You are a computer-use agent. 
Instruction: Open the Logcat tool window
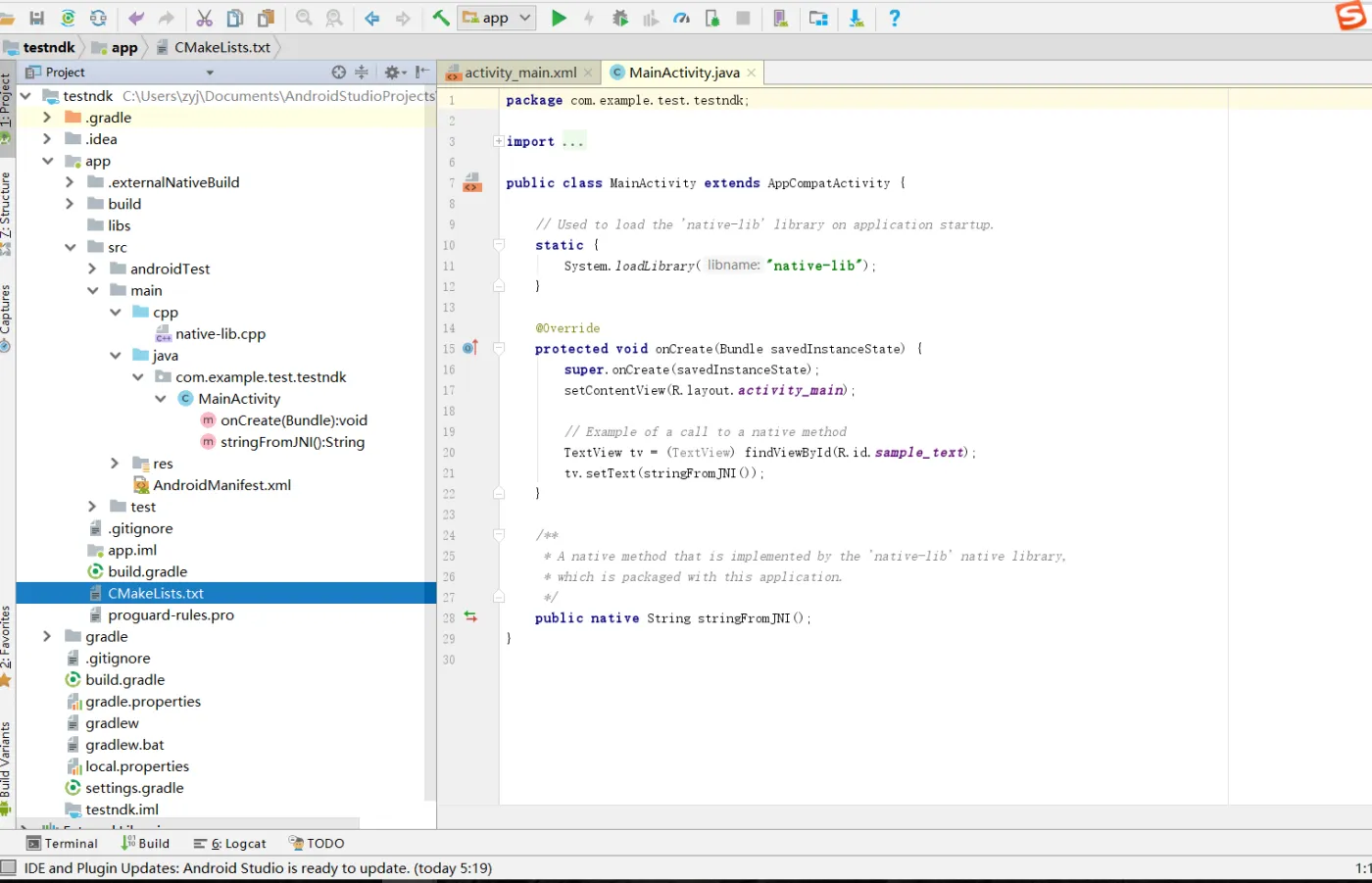point(229,843)
